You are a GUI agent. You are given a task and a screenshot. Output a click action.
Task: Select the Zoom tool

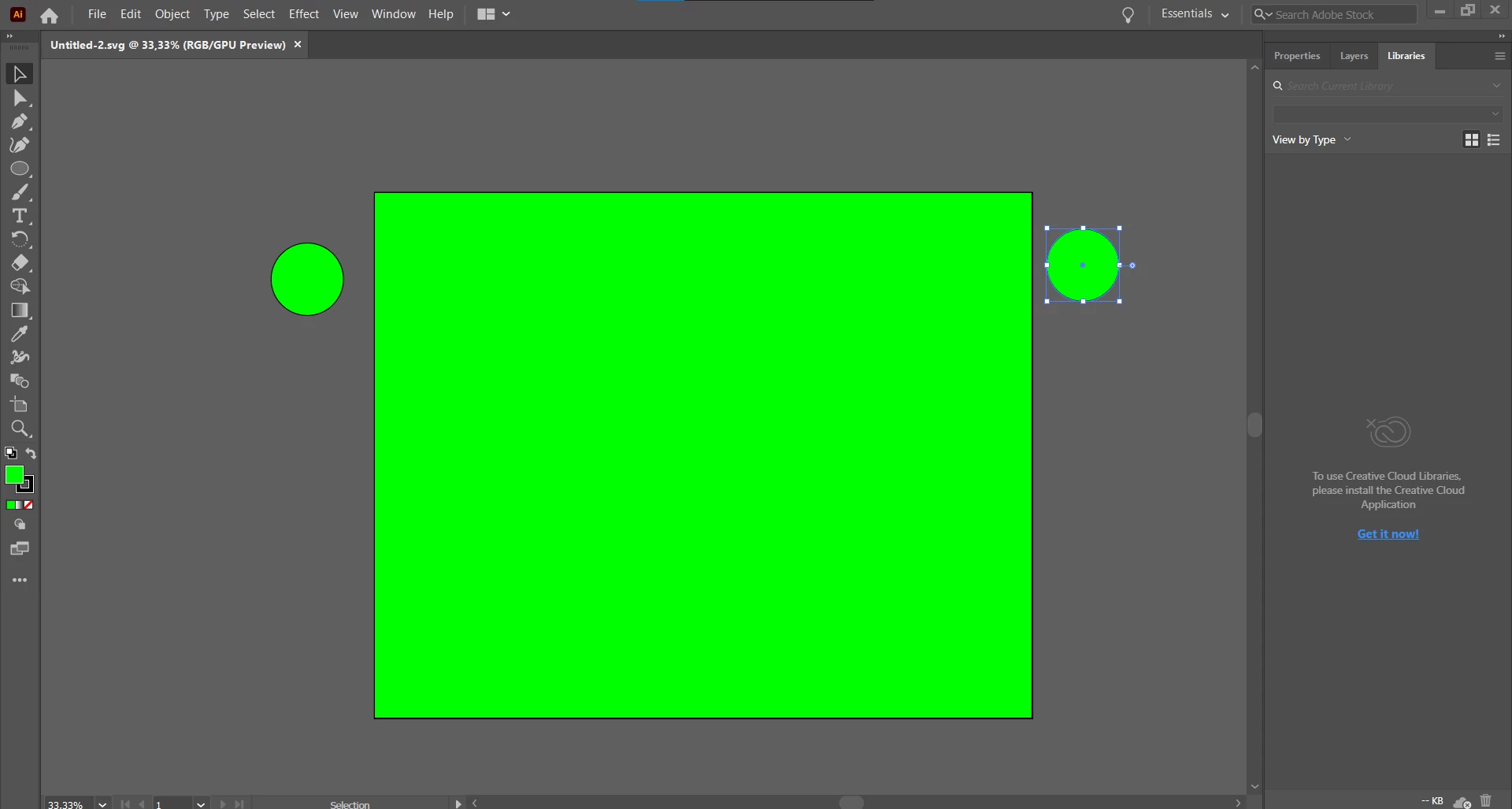[x=20, y=429]
